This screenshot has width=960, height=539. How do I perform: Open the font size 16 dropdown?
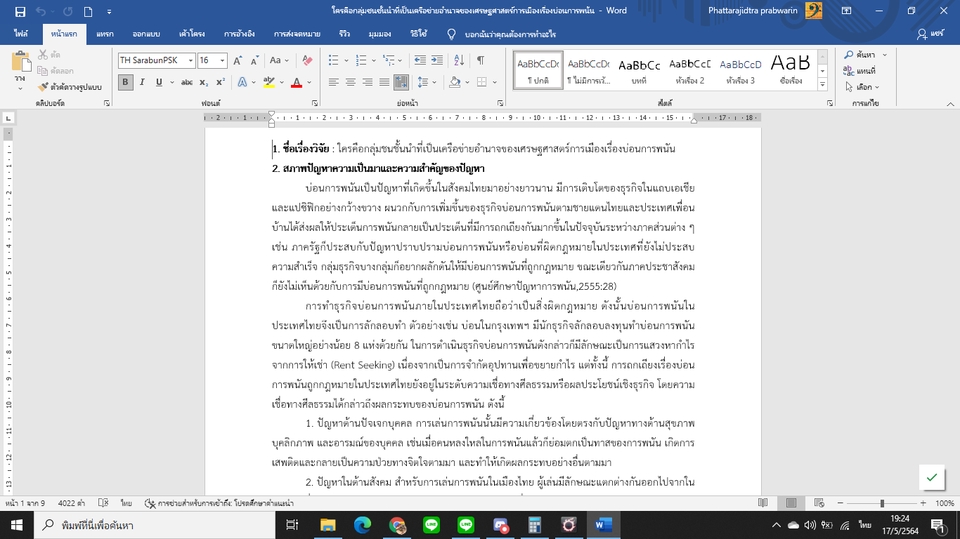click(x=222, y=60)
